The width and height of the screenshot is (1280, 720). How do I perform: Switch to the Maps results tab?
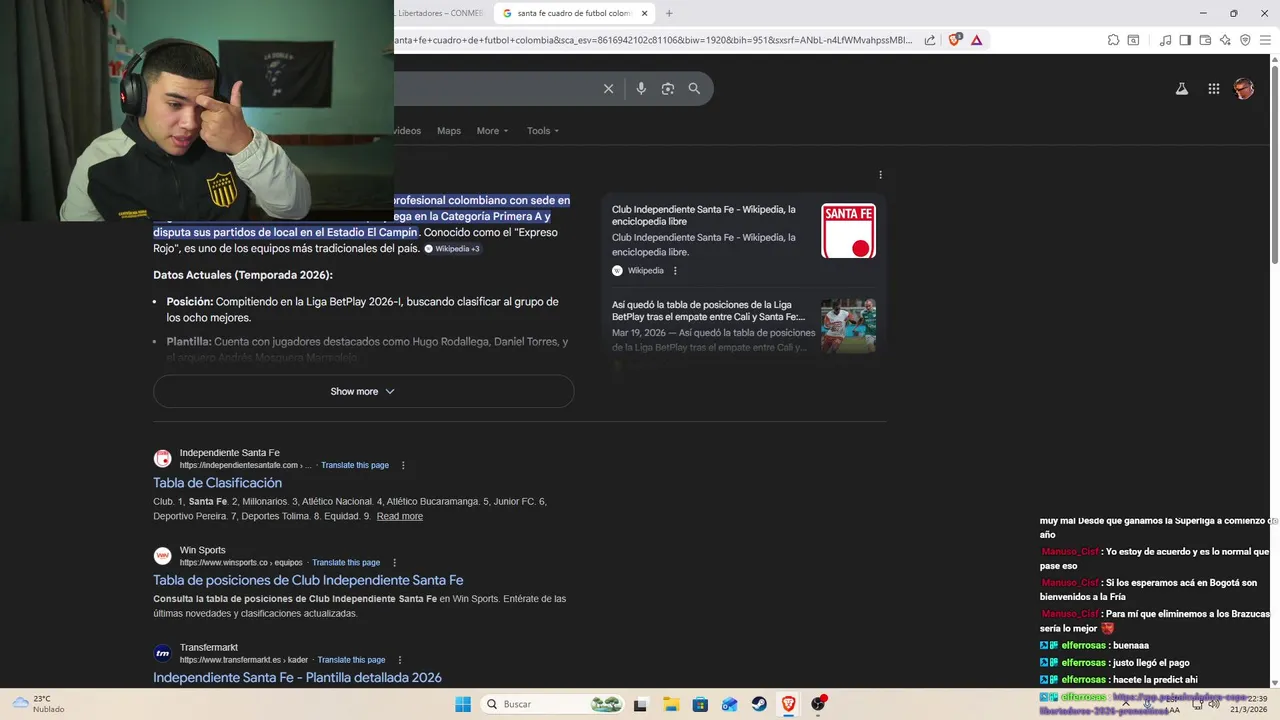click(x=449, y=131)
